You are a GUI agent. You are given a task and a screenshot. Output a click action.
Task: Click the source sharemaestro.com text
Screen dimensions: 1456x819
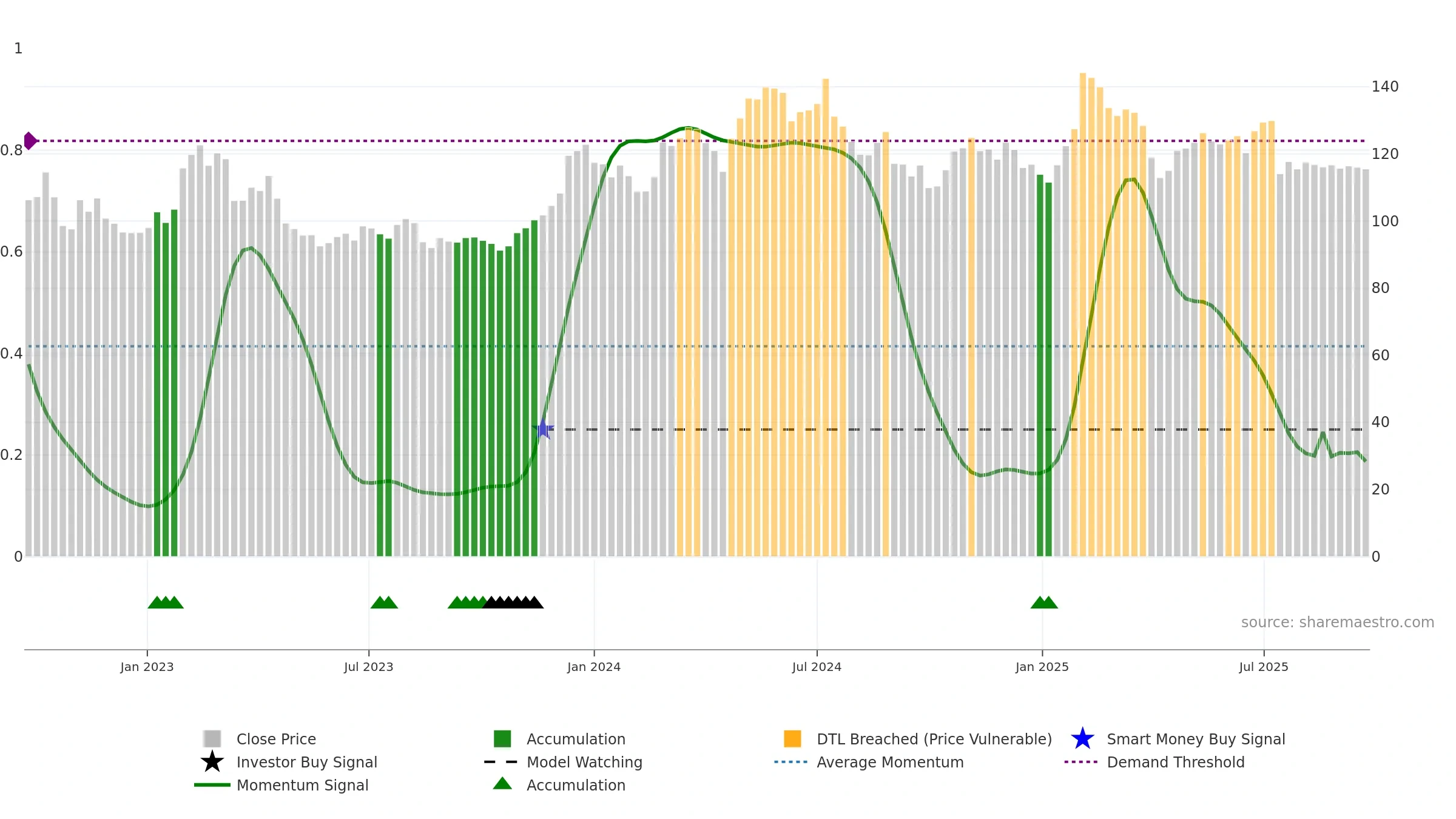[x=1338, y=622]
